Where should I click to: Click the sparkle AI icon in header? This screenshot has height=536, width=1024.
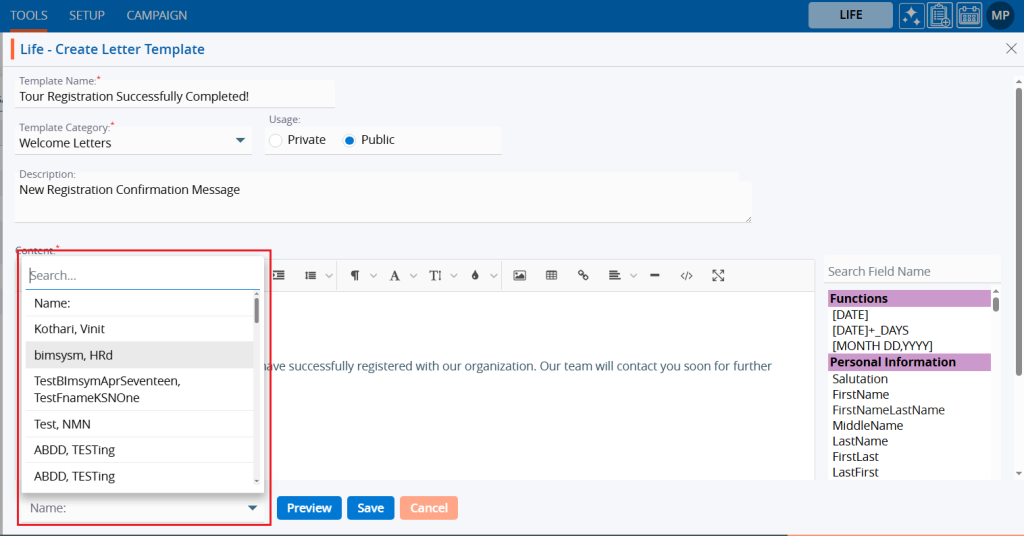click(x=911, y=16)
